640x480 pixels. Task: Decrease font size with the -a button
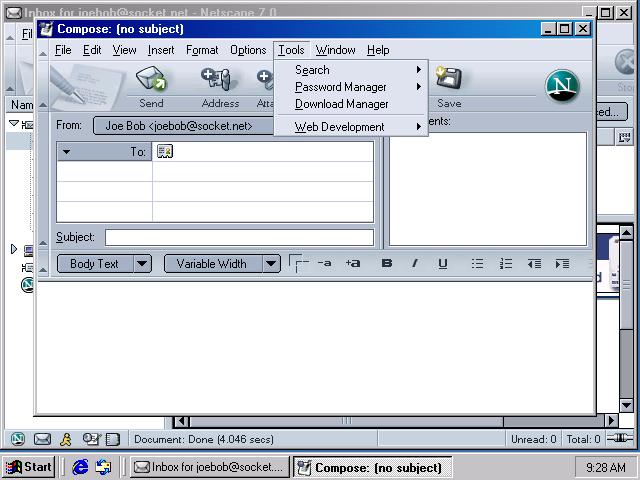(324, 263)
